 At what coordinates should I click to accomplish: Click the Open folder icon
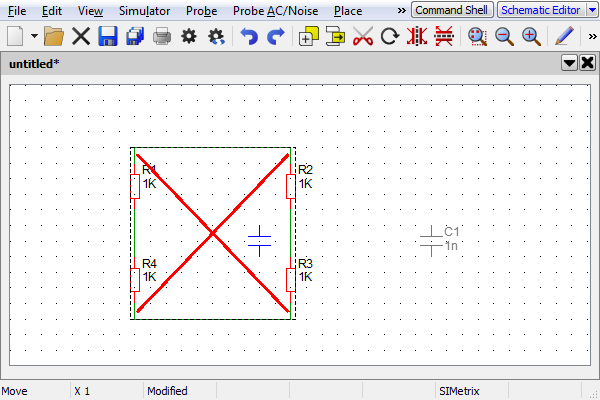(x=54, y=36)
